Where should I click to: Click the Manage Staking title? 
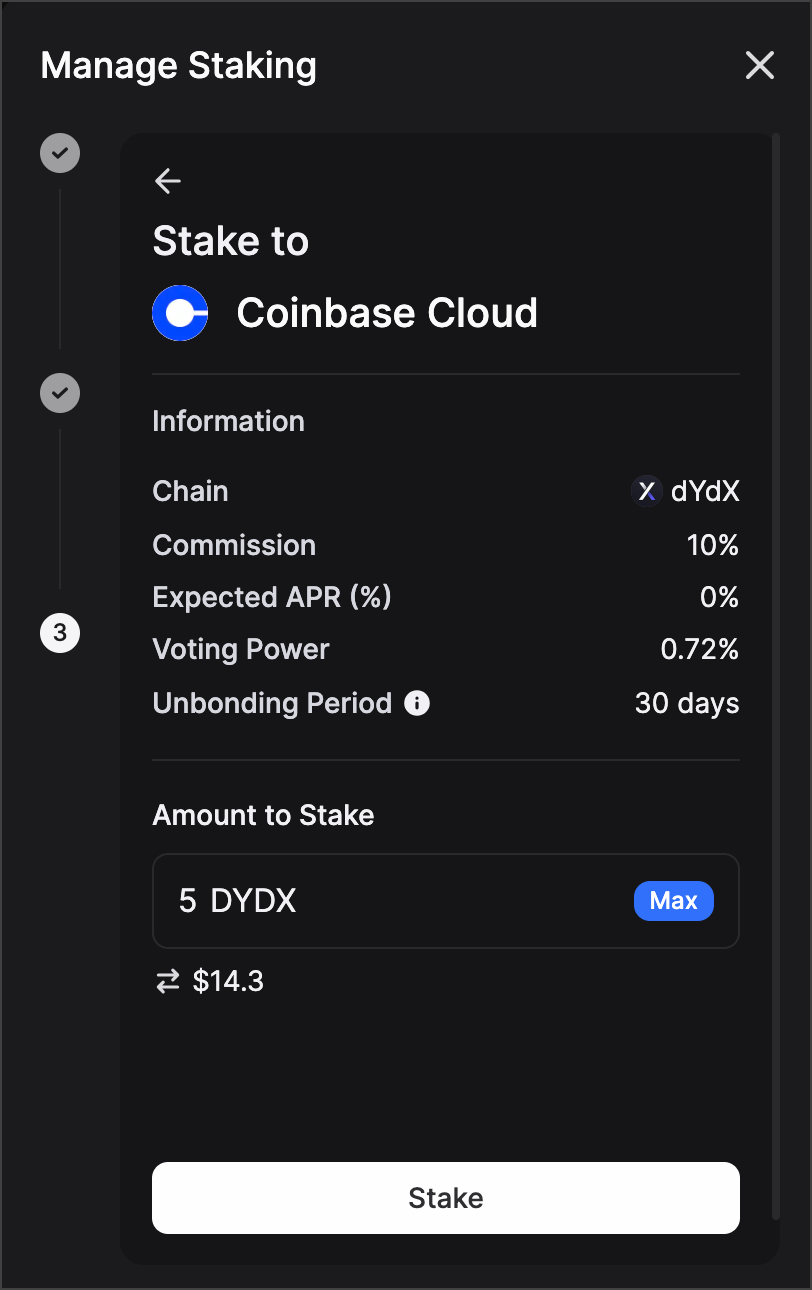pos(179,66)
